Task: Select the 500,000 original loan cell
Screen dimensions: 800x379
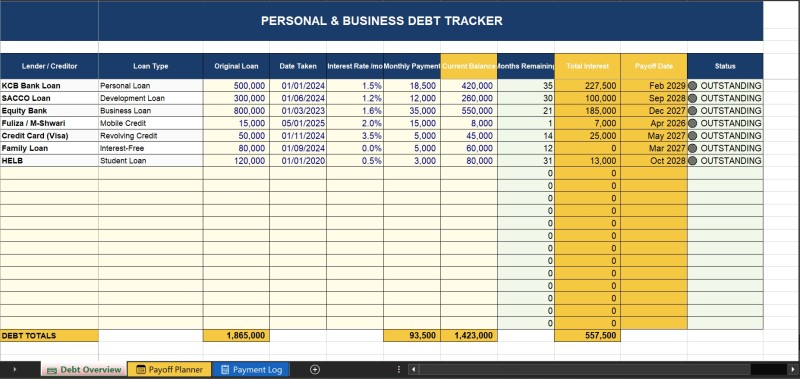Action: (236, 86)
